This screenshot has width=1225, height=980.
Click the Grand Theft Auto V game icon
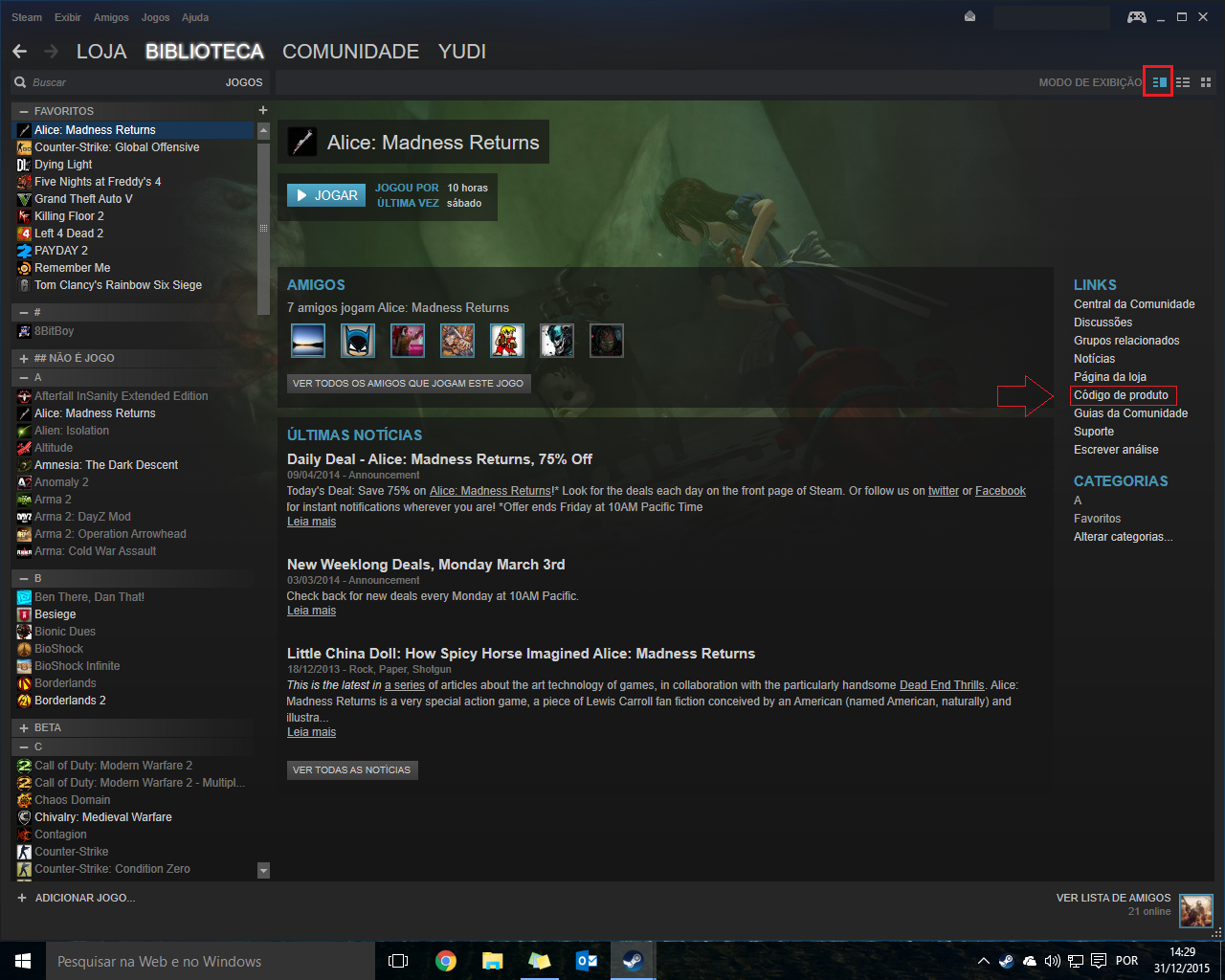25,199
